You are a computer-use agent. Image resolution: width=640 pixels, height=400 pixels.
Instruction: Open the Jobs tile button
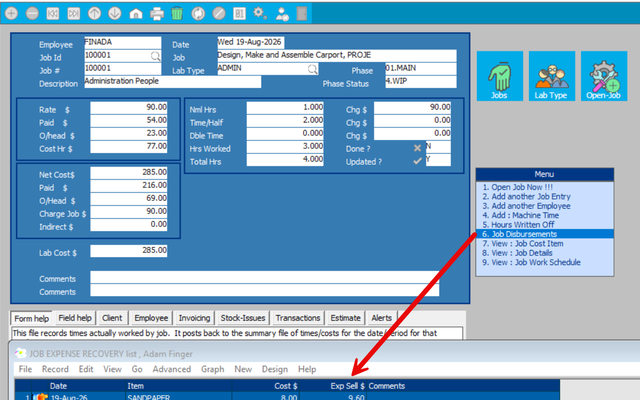point(500,76)
